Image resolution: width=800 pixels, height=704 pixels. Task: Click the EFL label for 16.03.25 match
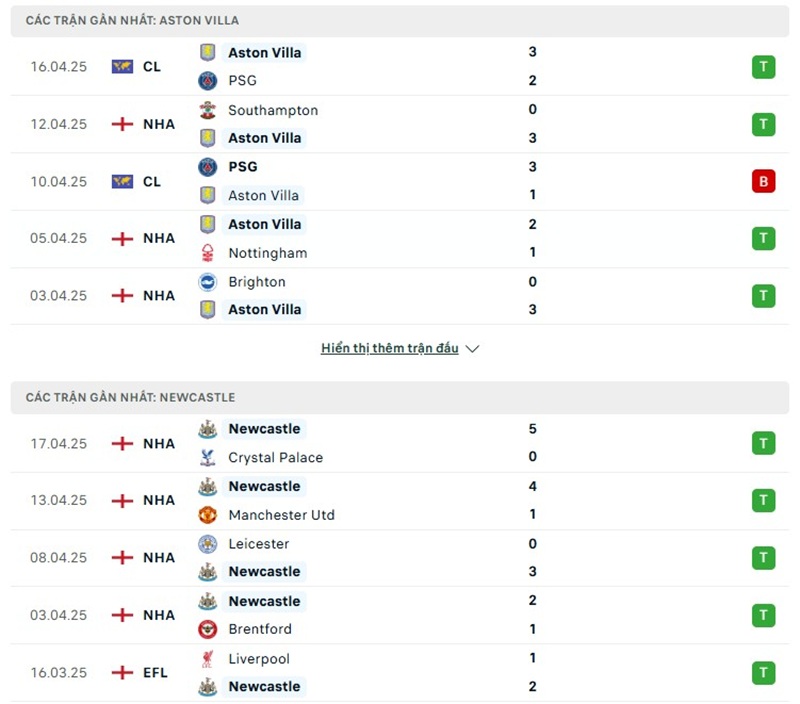(x=155, y=673)
